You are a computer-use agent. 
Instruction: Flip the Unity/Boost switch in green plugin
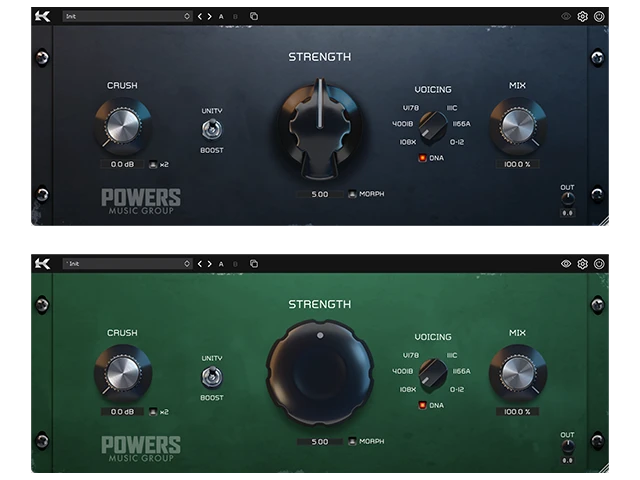click(212, 377)
